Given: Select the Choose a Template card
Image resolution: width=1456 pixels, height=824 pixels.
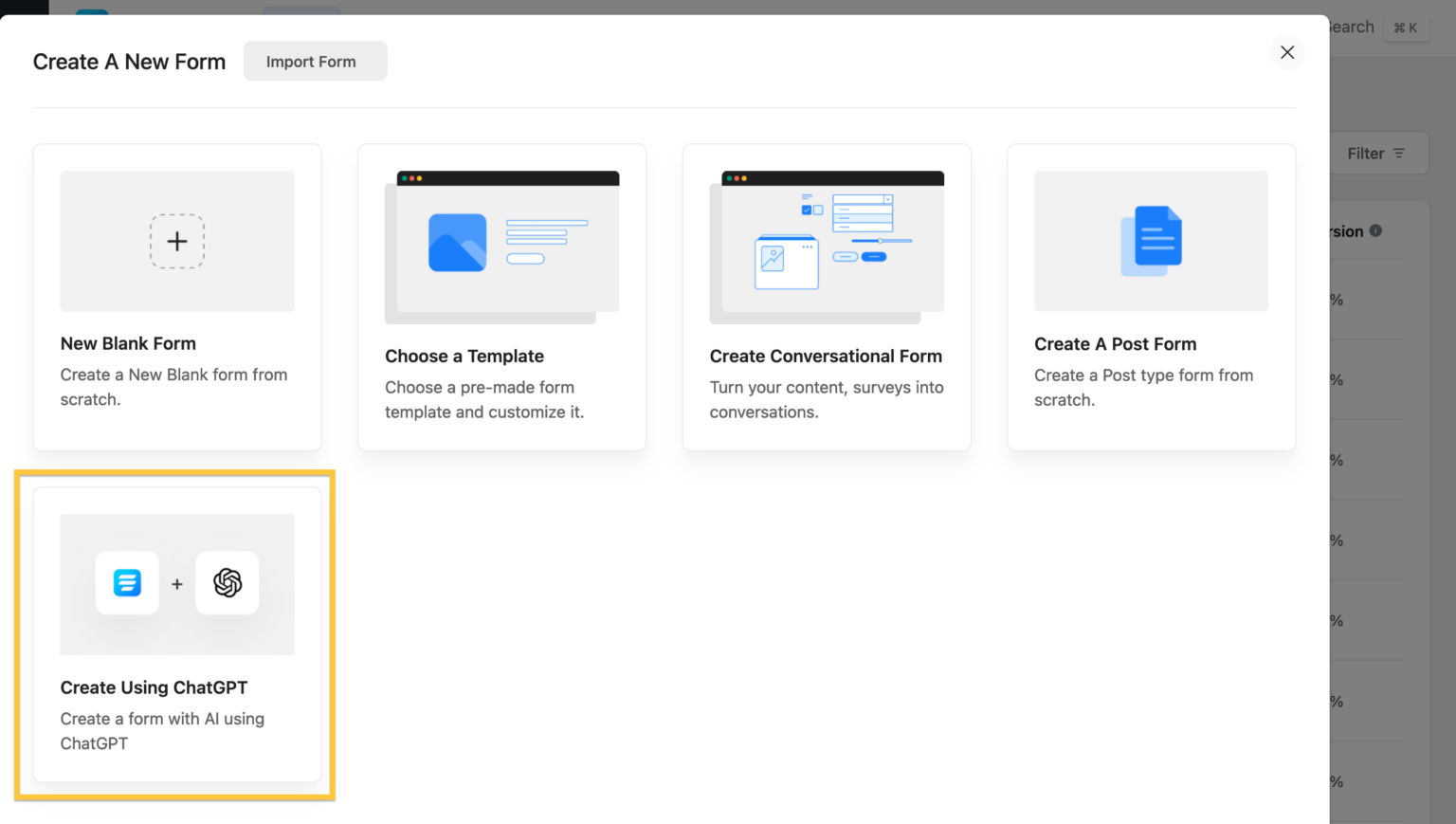Looking at the screenshot, I should pyautogui.click(x=501, y=297).
